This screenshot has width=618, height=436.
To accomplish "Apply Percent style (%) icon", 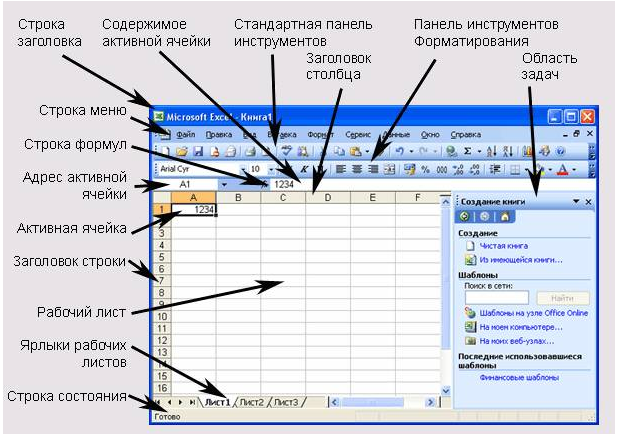I will pos(425,170).
